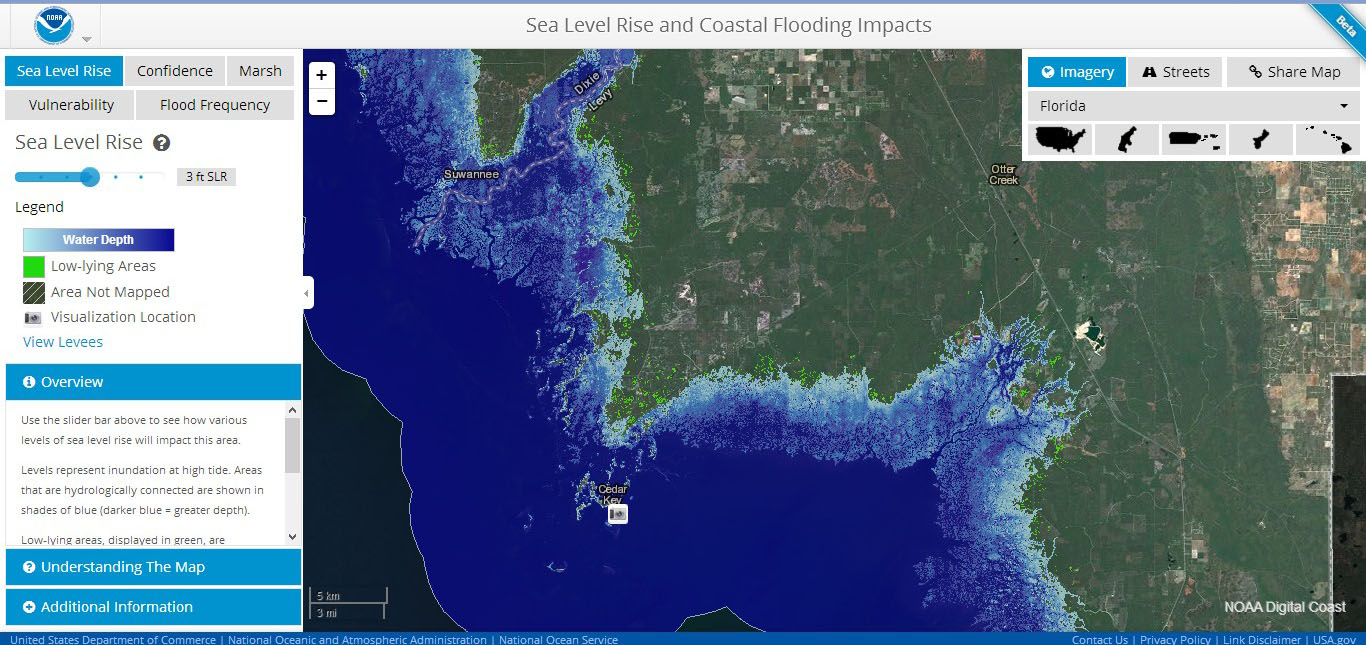This screenshot has height=645, width=1366.
Task: Collapse the left side panel handle
Action: coord(308,293)
